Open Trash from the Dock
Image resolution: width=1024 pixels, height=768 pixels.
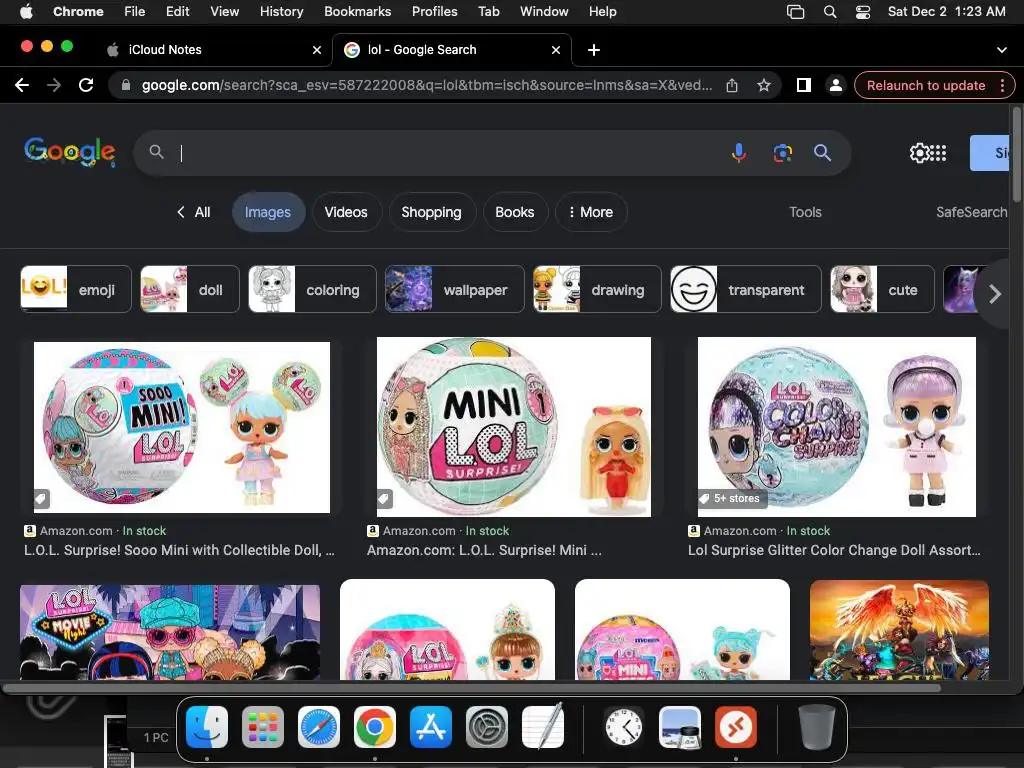tap(816, 727)
